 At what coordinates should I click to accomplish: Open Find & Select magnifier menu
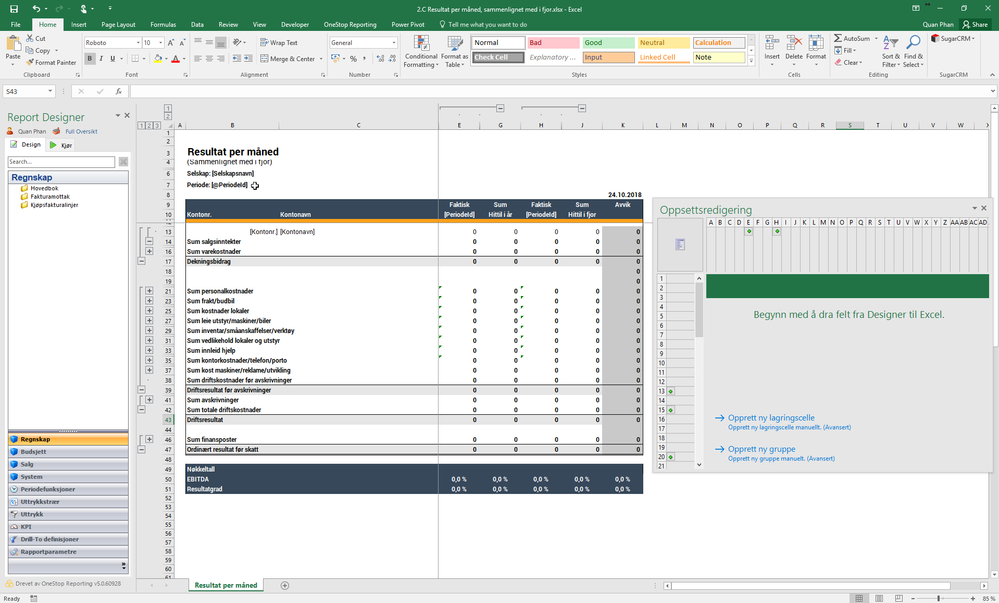tap(913, 52)
